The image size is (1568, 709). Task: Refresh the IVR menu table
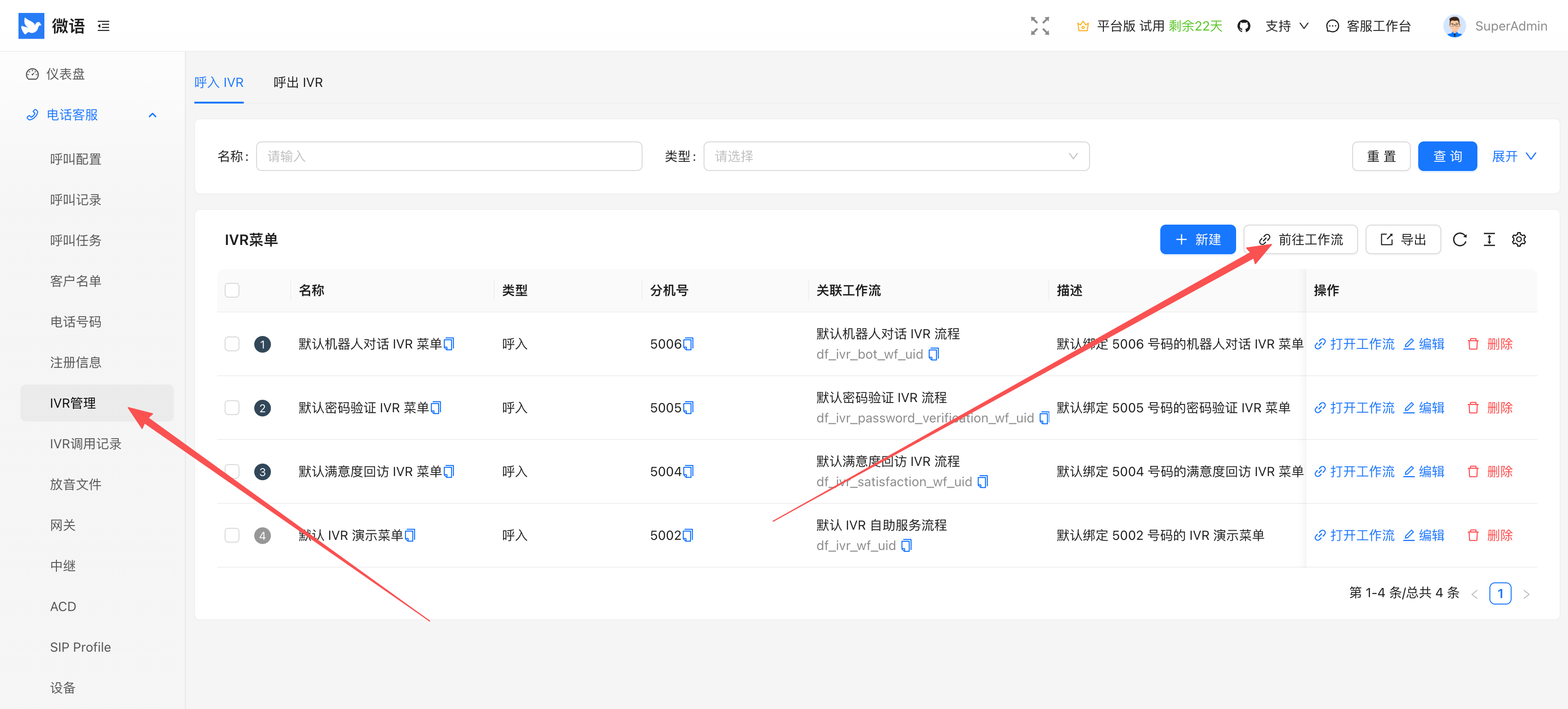point(1460,239)
